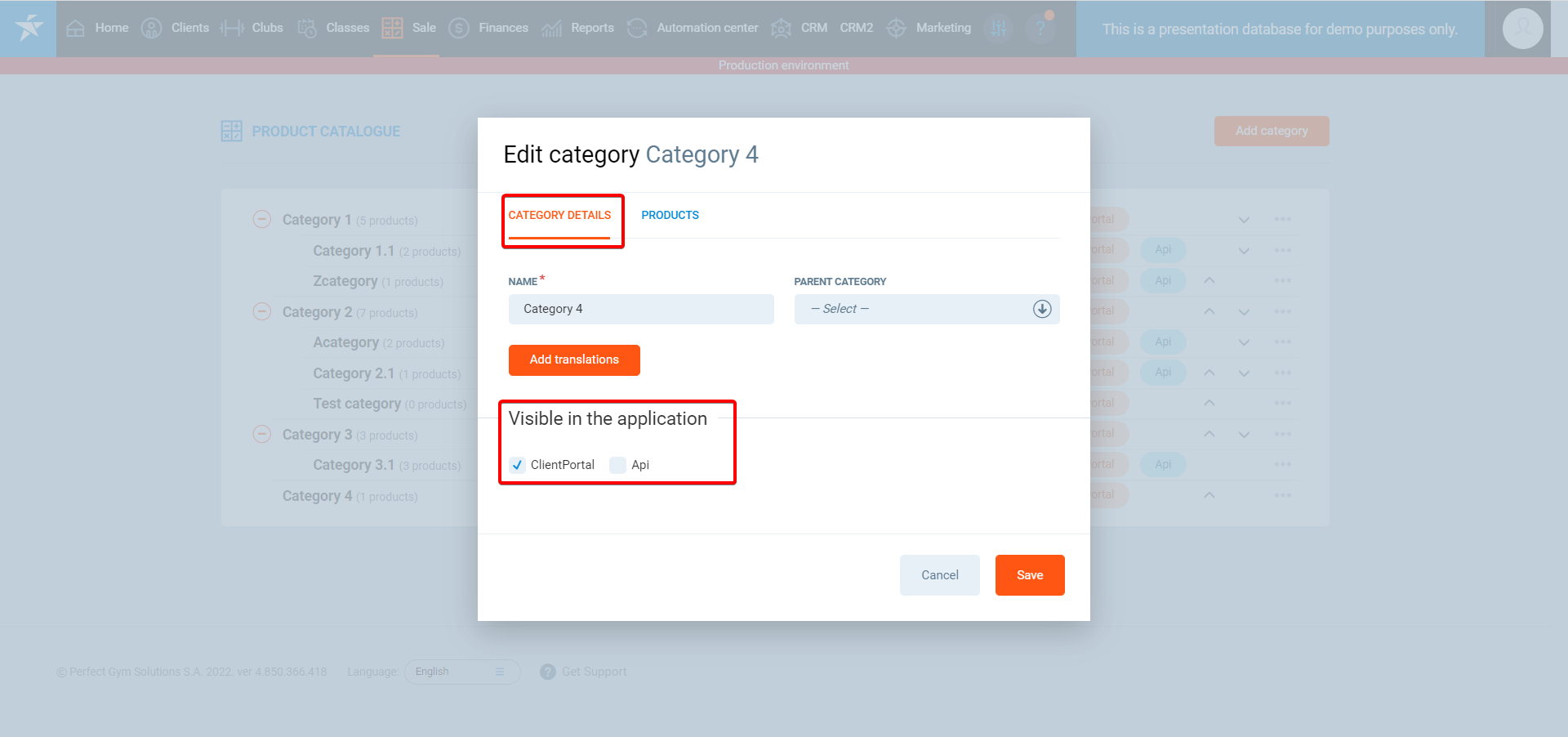Open the Finances coin icon
The width and height of the screenshot is (1568, 737).
coord(459,29)
